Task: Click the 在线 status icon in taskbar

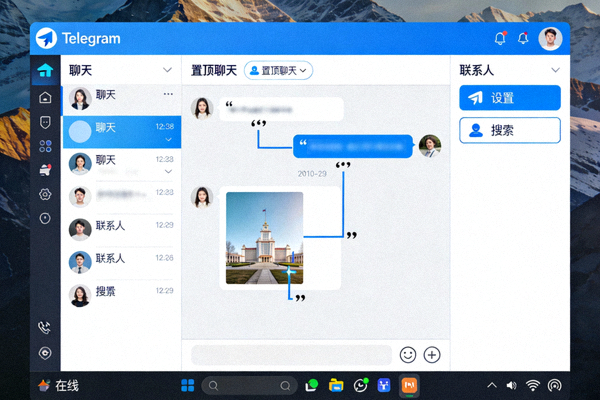Action: click(x=44, y=385)
